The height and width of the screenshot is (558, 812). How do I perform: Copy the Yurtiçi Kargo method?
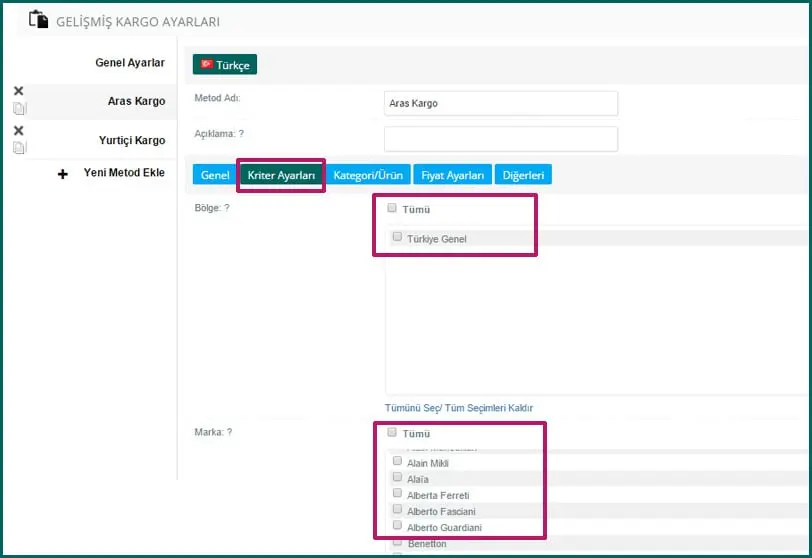pyautogui.click(x=19, y=147)
